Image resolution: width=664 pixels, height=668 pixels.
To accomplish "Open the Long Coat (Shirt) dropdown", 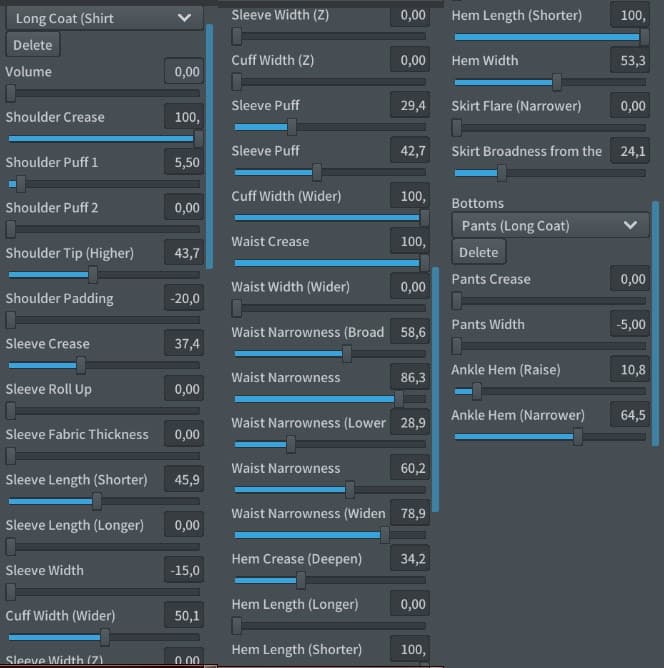I will point(103,17).
